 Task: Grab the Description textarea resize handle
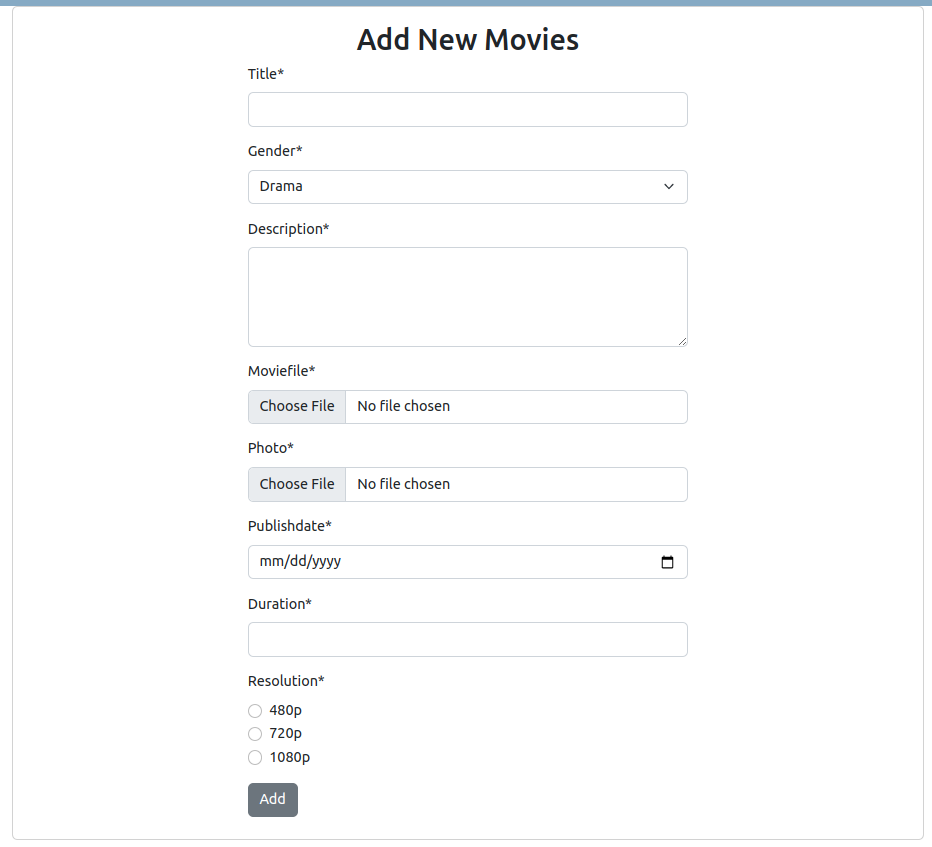682,341
